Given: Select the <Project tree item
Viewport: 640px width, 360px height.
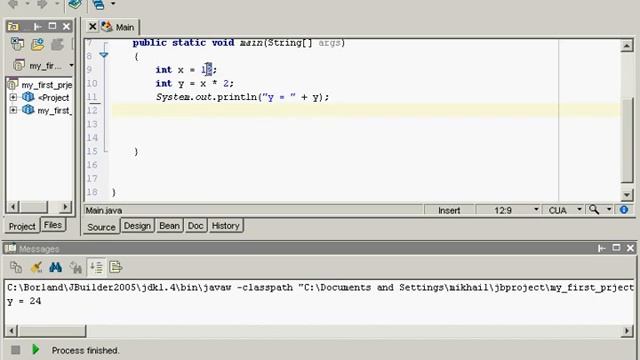Looking at the screenshot, I should (53, 98).
